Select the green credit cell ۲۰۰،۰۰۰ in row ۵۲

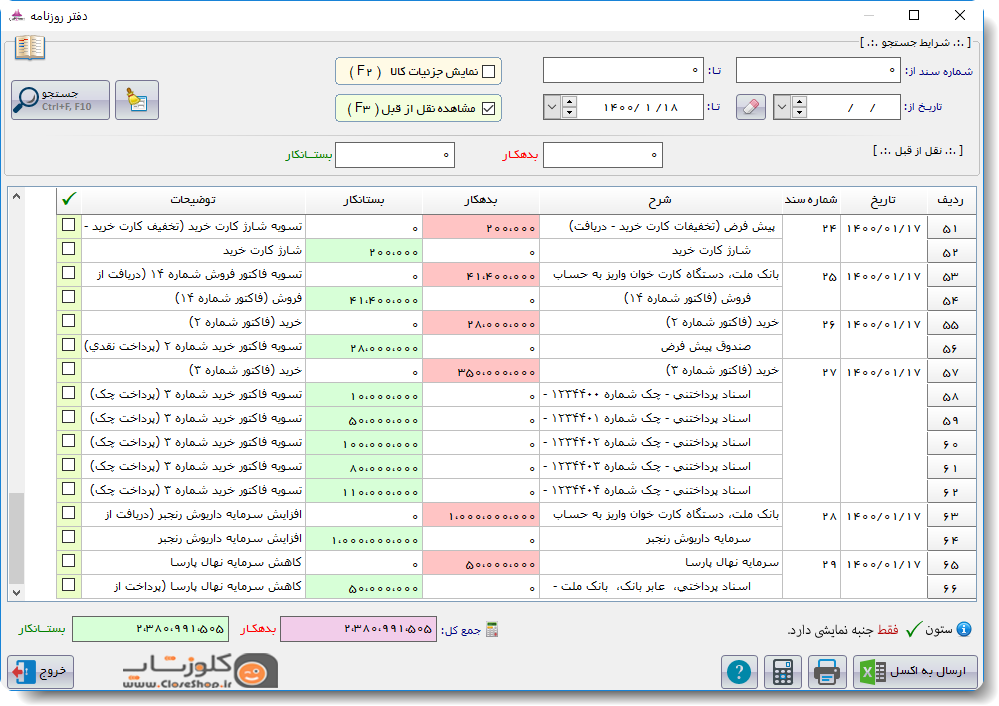(x=364, y=251)
